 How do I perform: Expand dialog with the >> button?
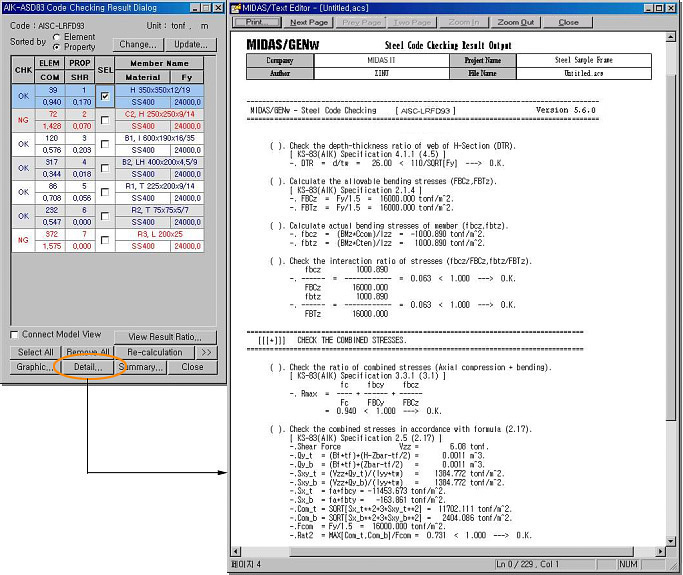click(206, 352)
